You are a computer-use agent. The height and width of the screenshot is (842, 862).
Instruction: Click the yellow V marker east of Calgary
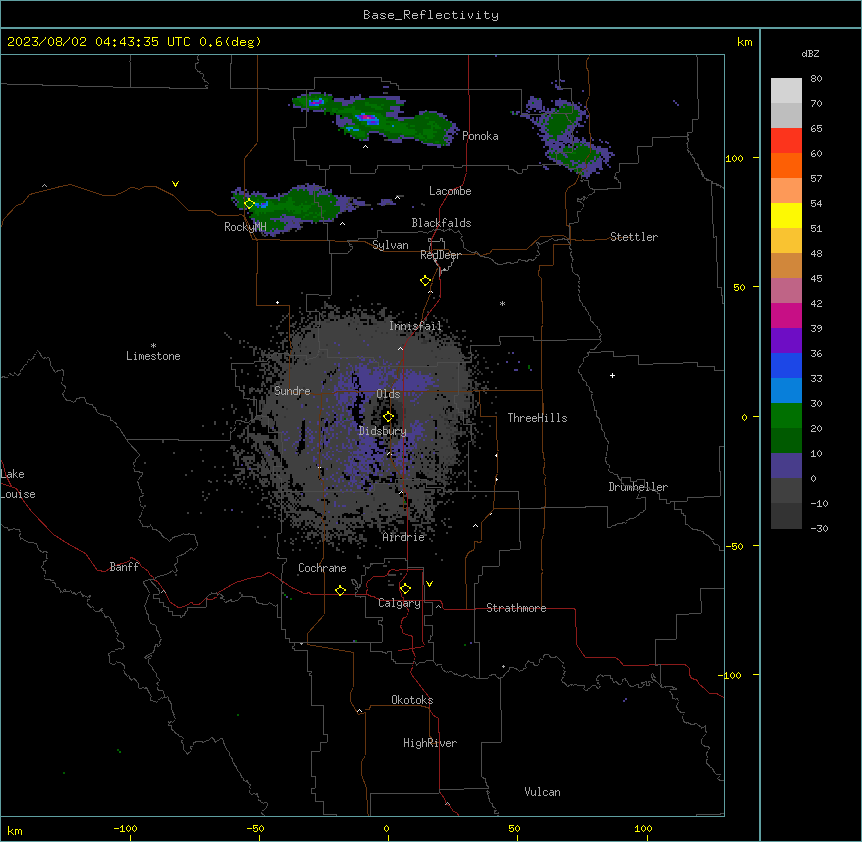429,584
